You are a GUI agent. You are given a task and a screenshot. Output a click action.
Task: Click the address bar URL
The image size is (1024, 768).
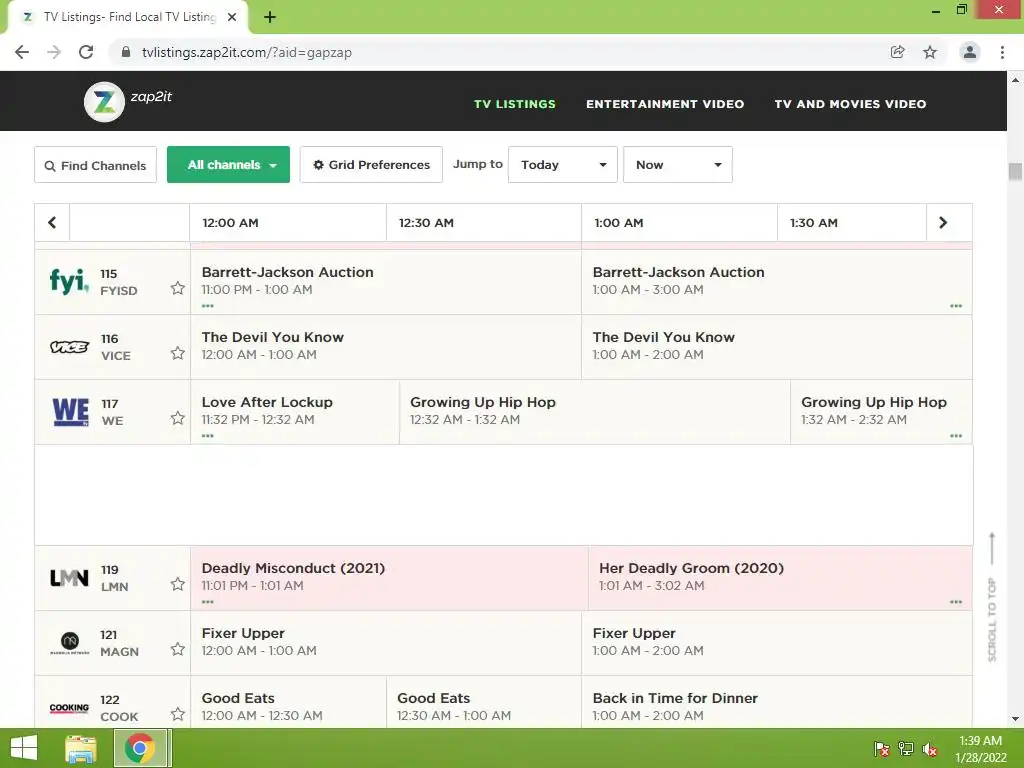point(247,52)
